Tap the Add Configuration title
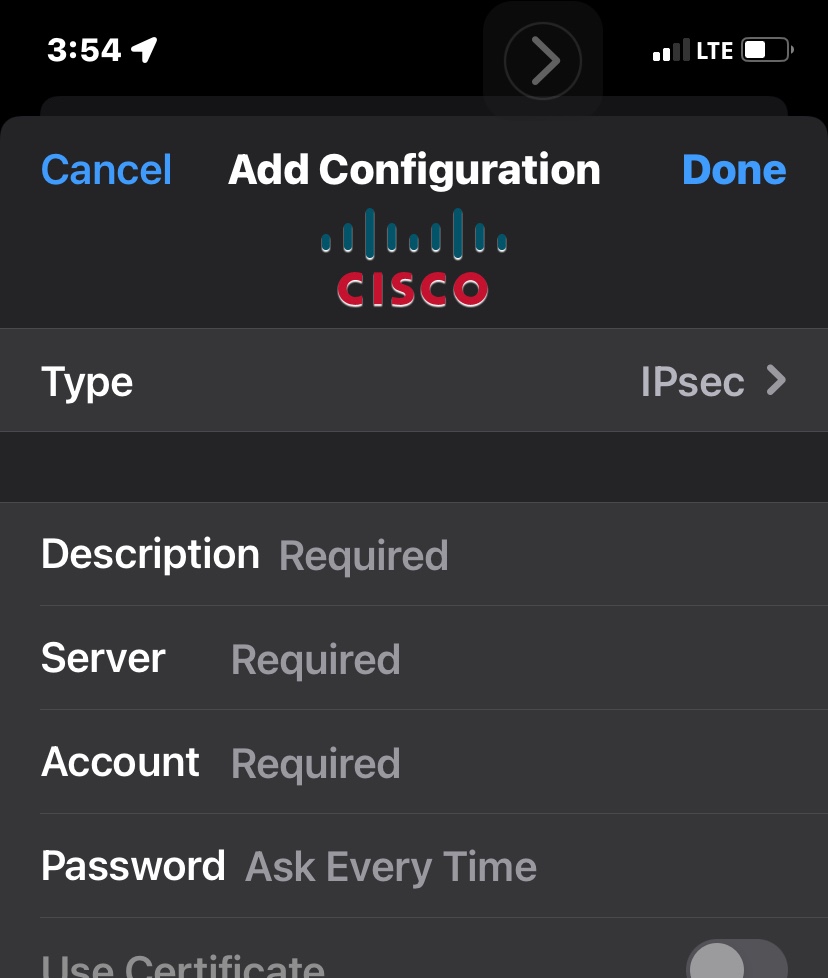 click(414, 170)
